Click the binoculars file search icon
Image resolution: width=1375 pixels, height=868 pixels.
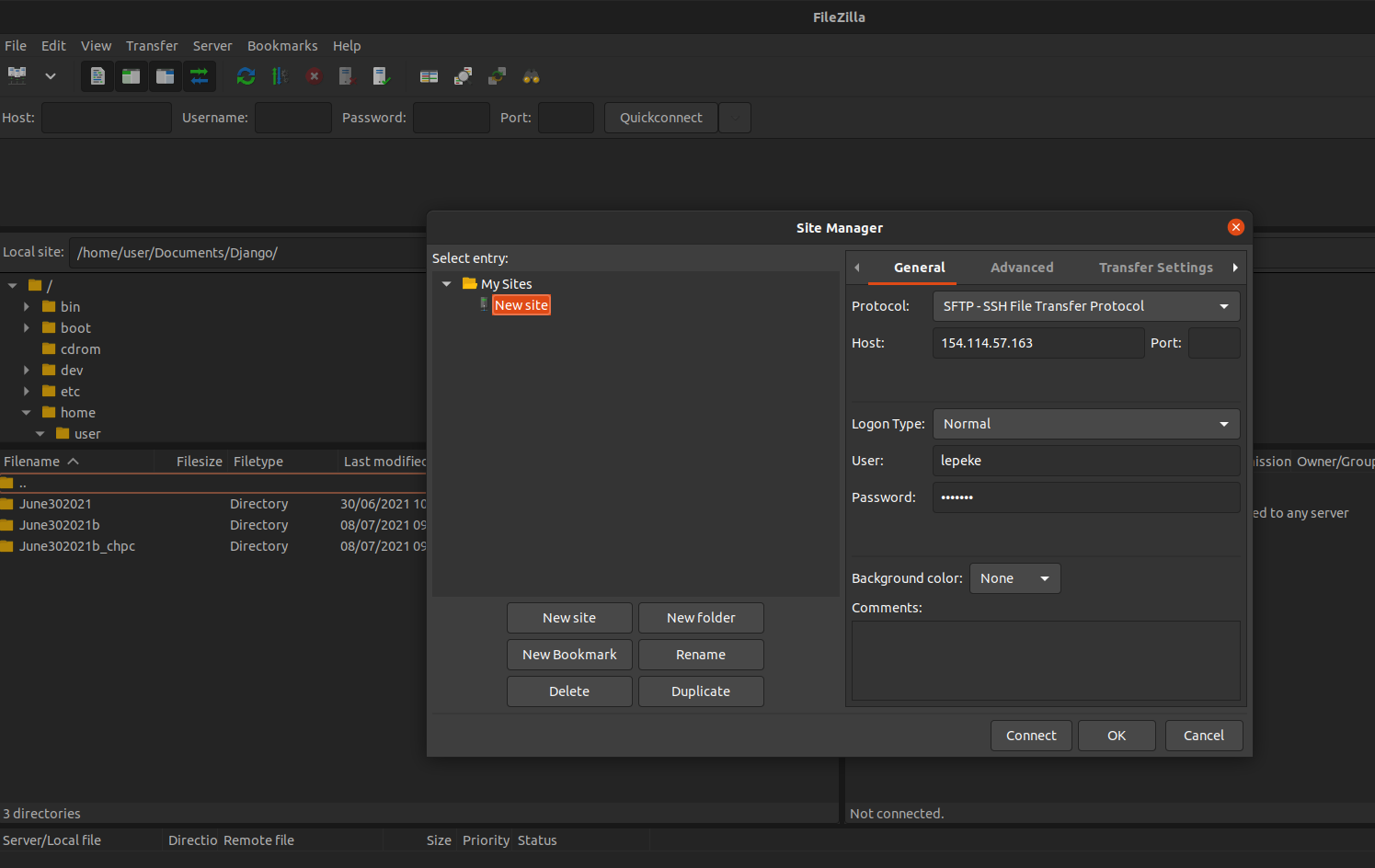pos(531,76)
